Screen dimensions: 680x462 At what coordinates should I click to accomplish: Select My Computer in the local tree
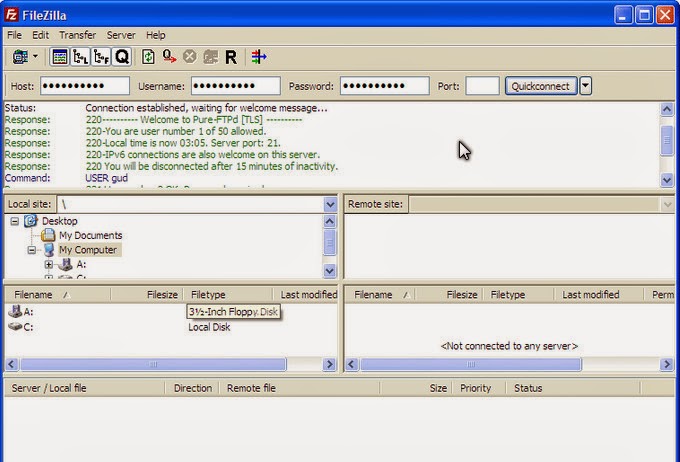(88, 250)
